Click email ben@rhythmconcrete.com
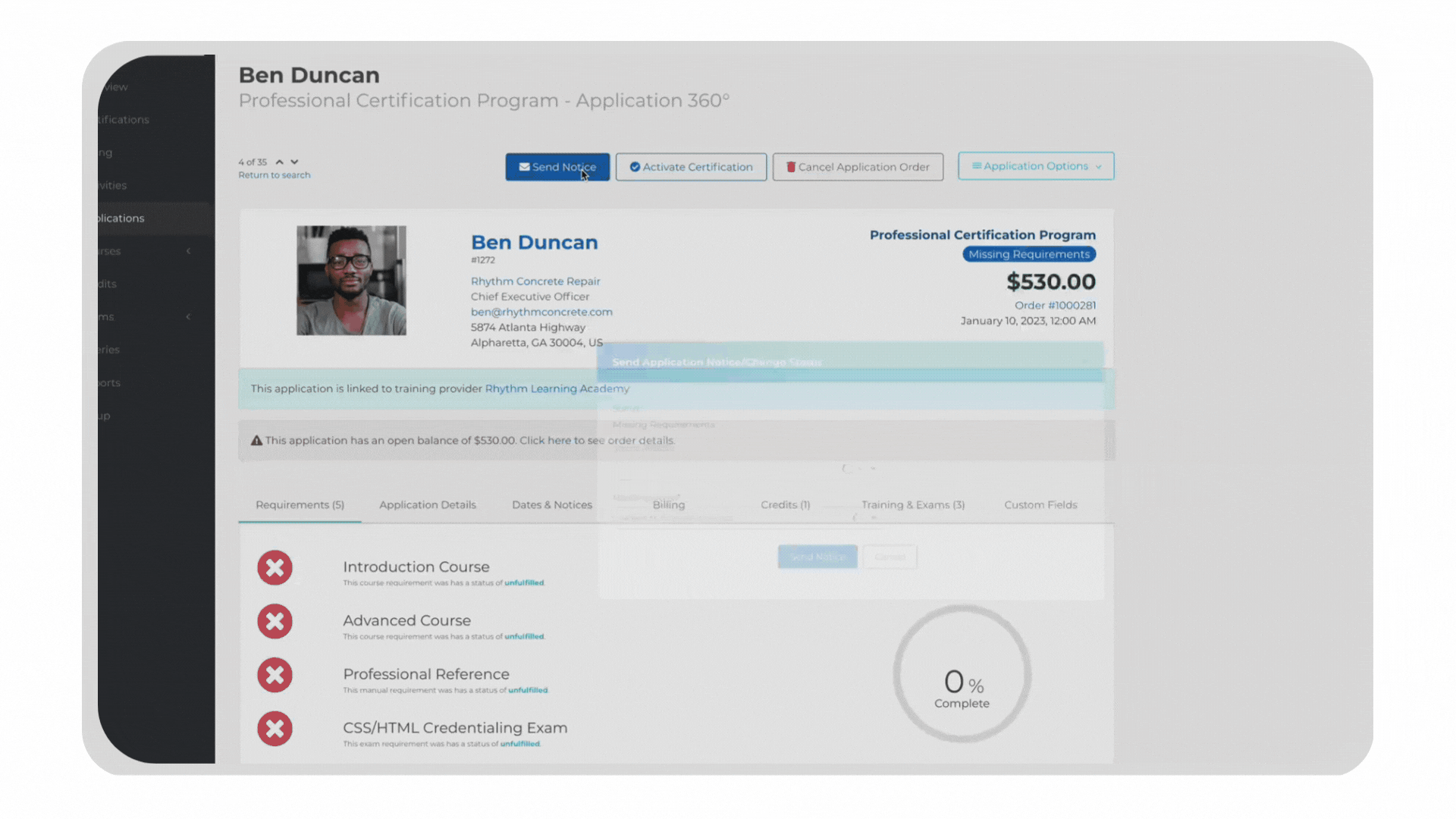 [x=541, y=312]
